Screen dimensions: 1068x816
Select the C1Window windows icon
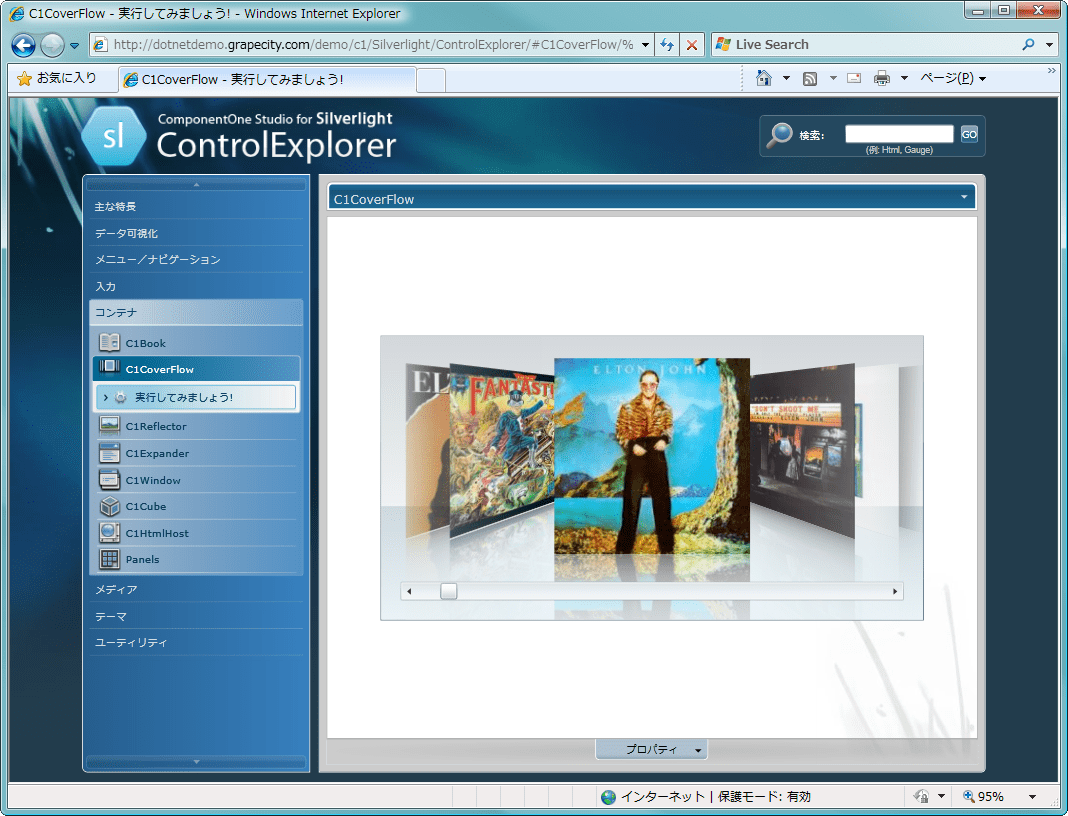click(x=109, y=479)
